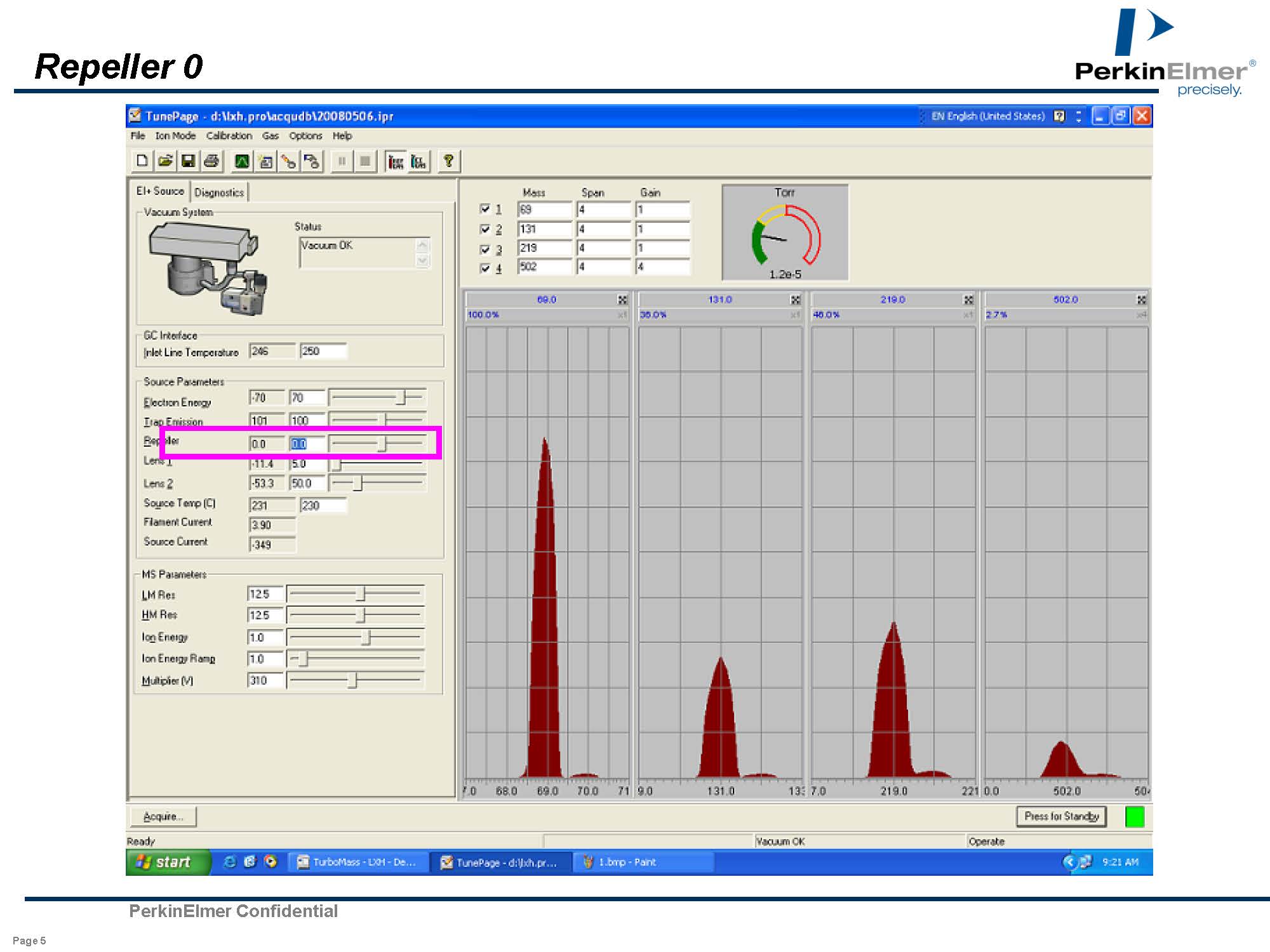The height and width of the screenshot is (952, 1270).
Task: Open the Calibration menu
Action: [229, 136]
